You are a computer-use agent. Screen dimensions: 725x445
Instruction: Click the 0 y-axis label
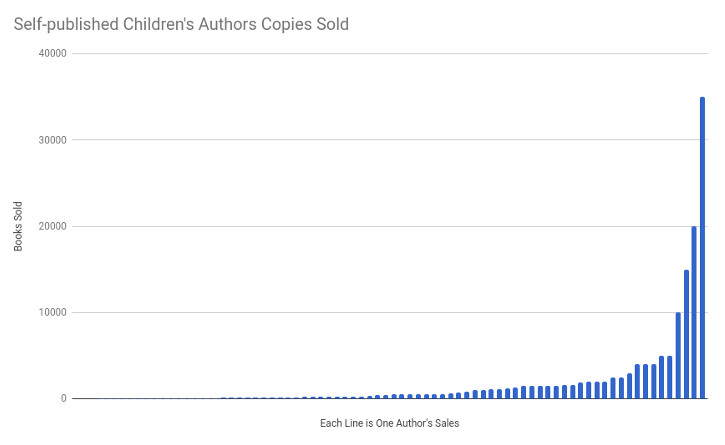64,398
